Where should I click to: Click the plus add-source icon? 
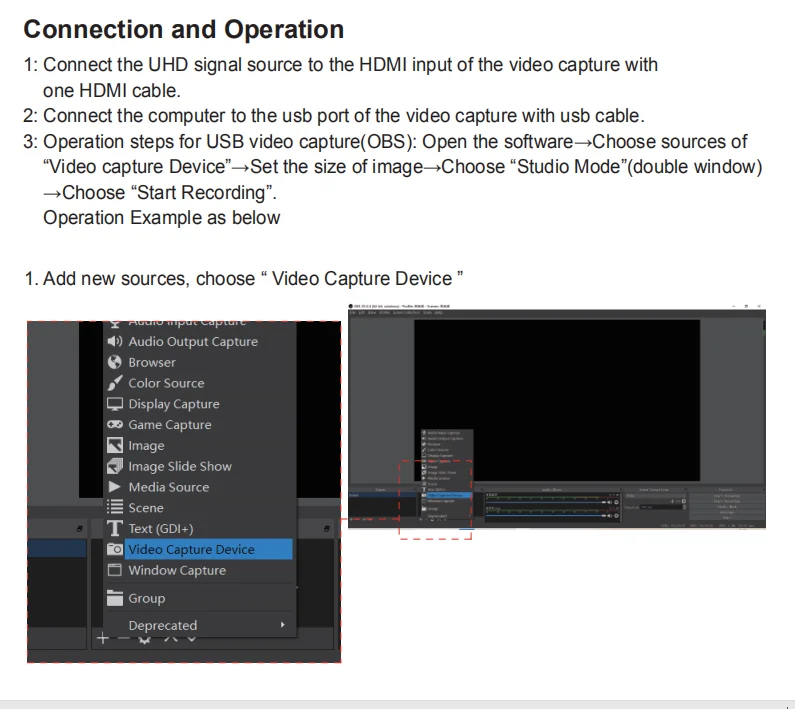(103, 639)
